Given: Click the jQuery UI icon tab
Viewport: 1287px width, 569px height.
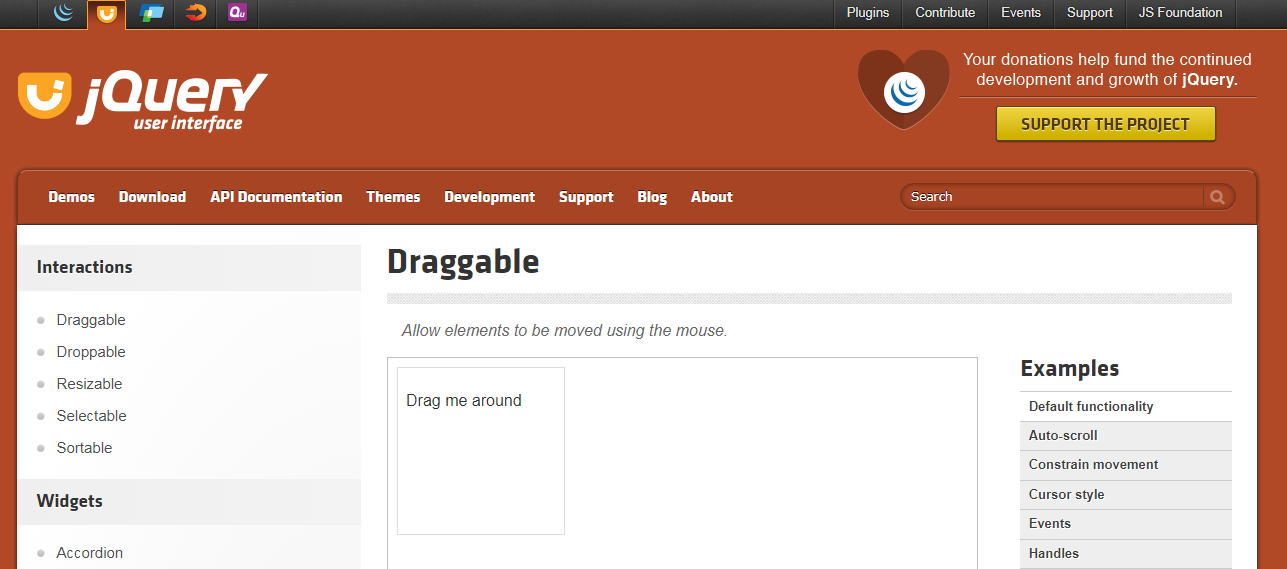Looking at the screenshot, I should [x=107, y=14].
